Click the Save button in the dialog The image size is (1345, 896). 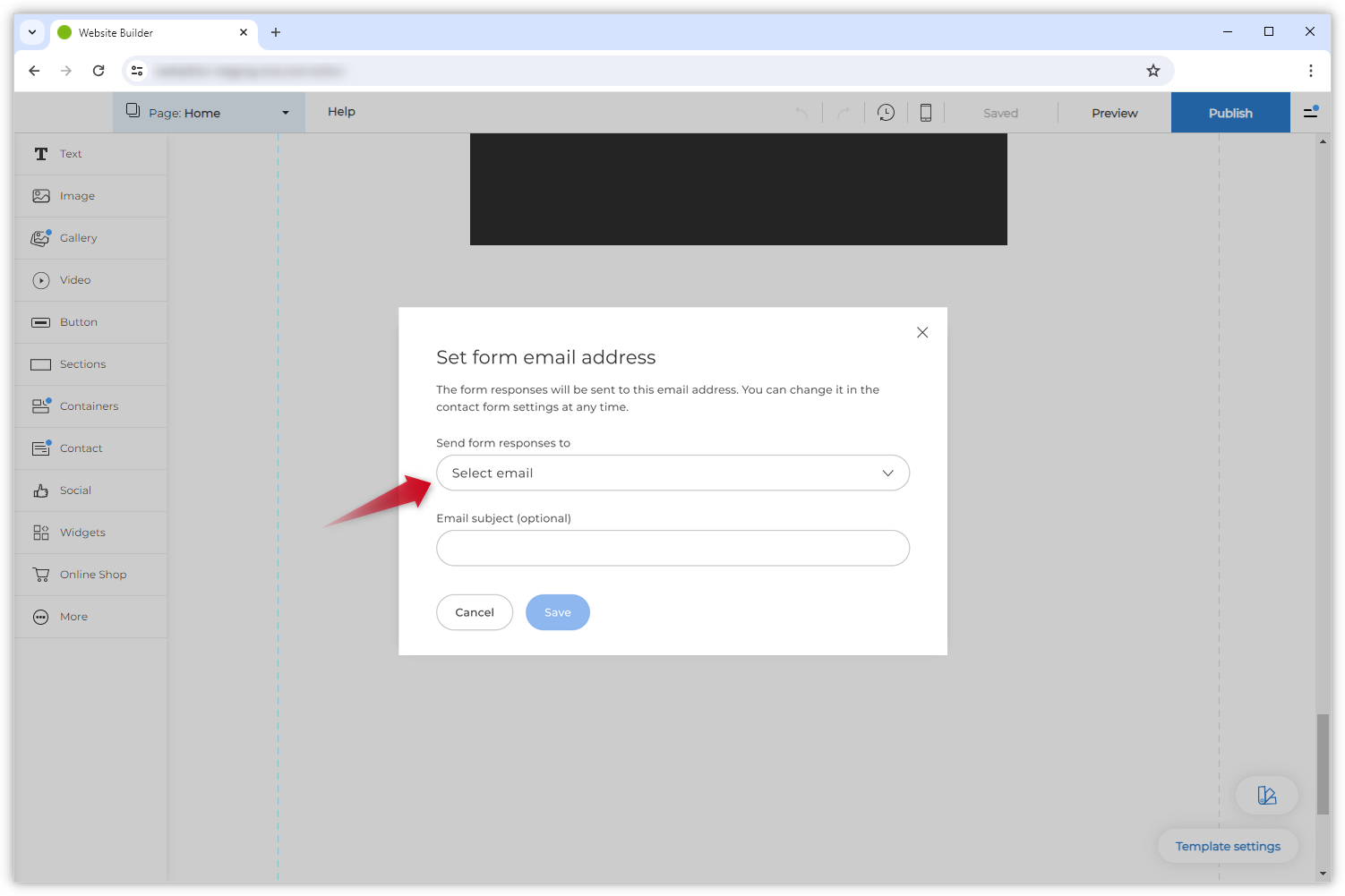[x=557, y=611]
